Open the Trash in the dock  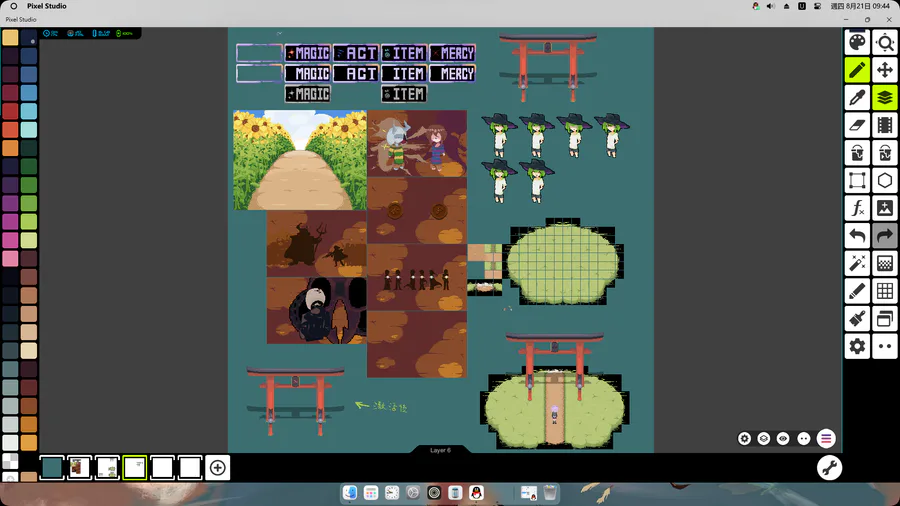click(550, 493)
